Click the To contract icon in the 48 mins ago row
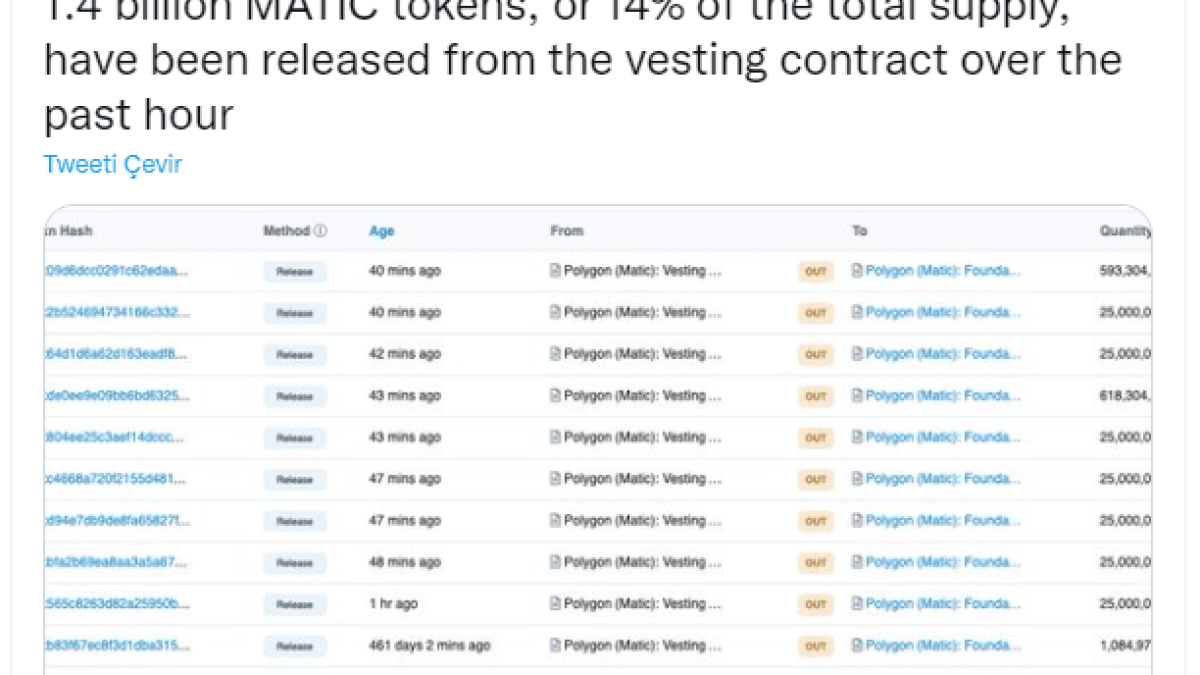The width and height of the screenshot is (1200, 675). click(857, 562)
